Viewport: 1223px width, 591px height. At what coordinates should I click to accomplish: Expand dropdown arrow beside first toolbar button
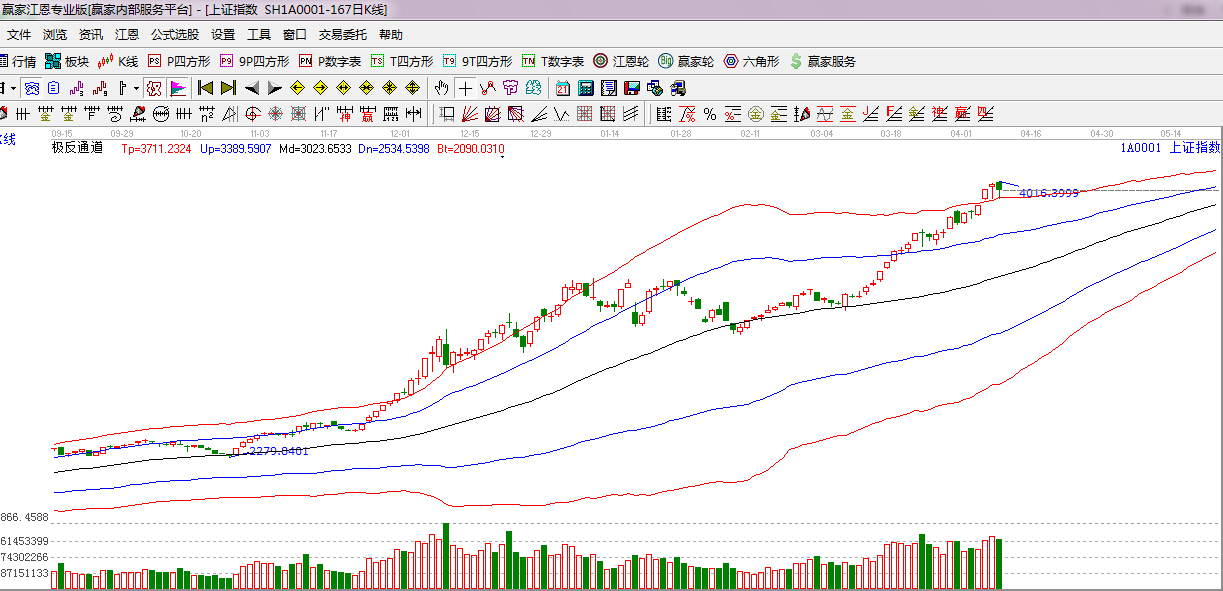(x=13, y=88)
